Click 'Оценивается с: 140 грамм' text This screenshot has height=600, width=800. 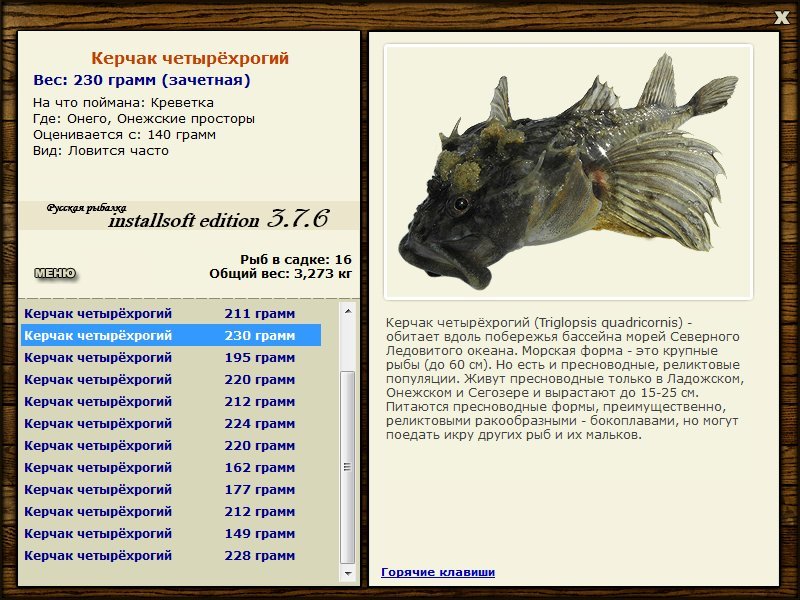pos(124,135)
